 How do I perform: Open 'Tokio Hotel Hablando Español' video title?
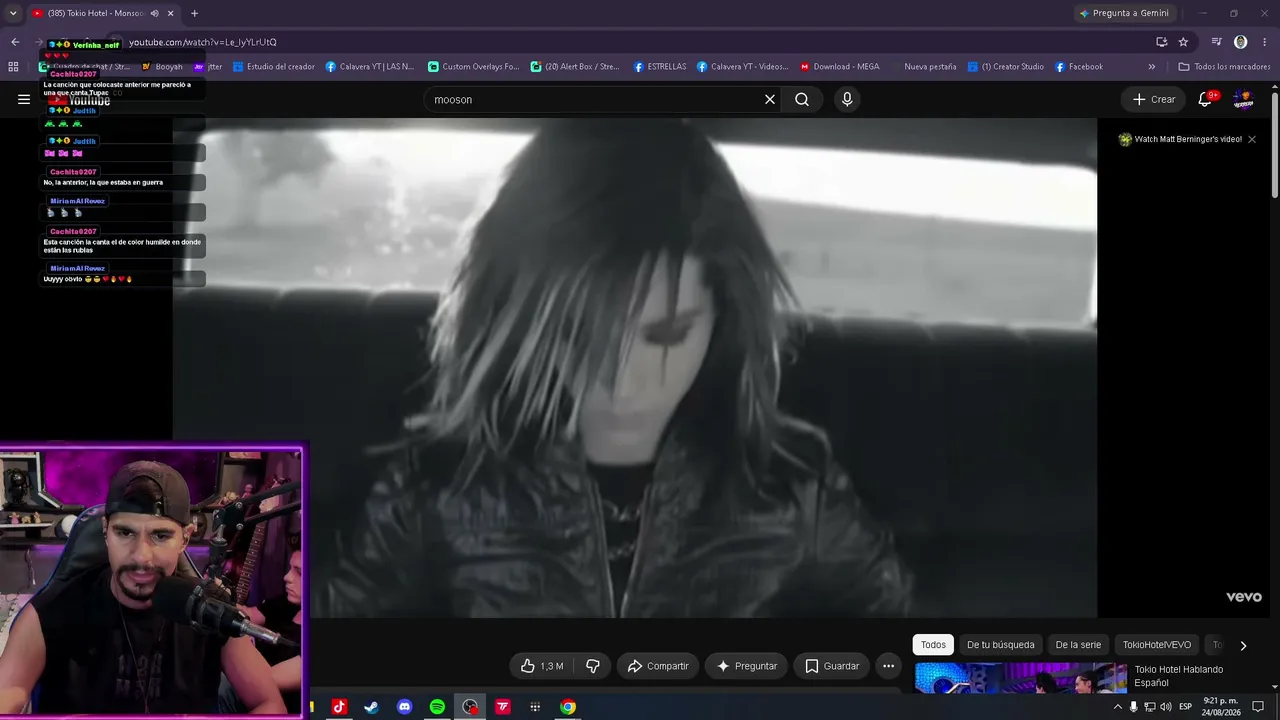tap(1178, 676)
